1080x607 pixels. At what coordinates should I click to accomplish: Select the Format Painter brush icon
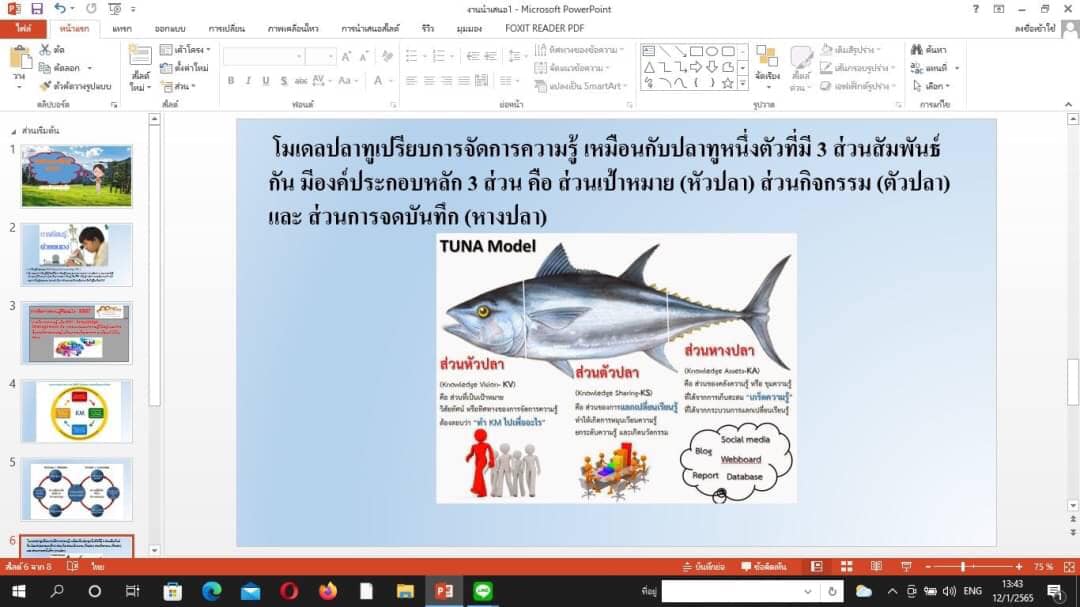45,86
